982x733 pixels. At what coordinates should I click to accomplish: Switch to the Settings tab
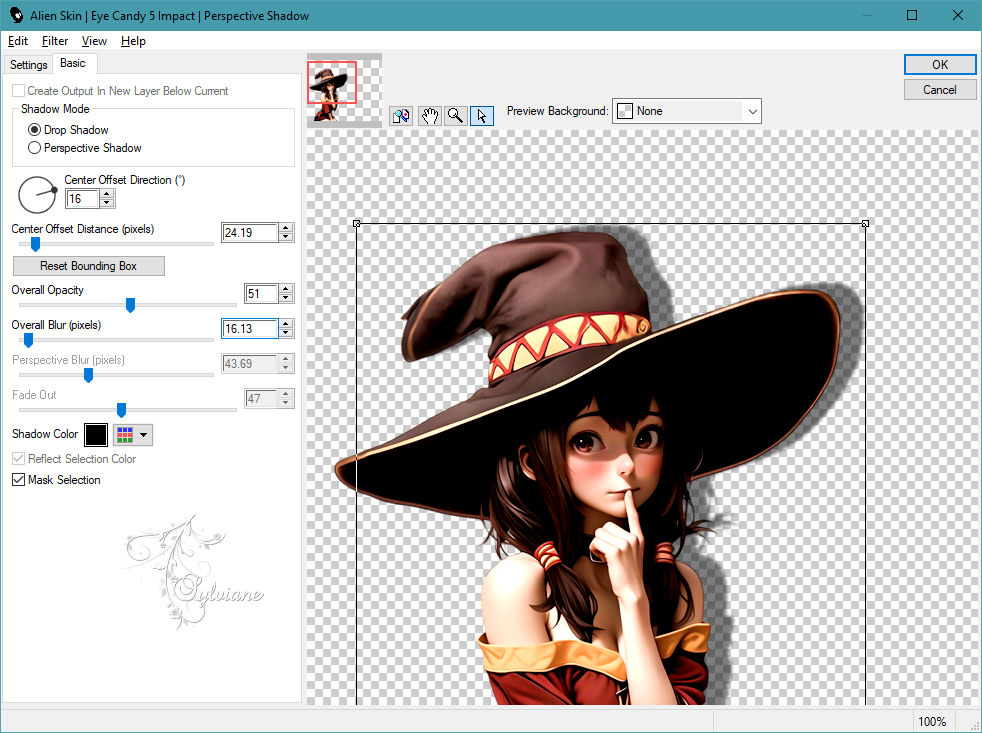(x=28, y=65)
